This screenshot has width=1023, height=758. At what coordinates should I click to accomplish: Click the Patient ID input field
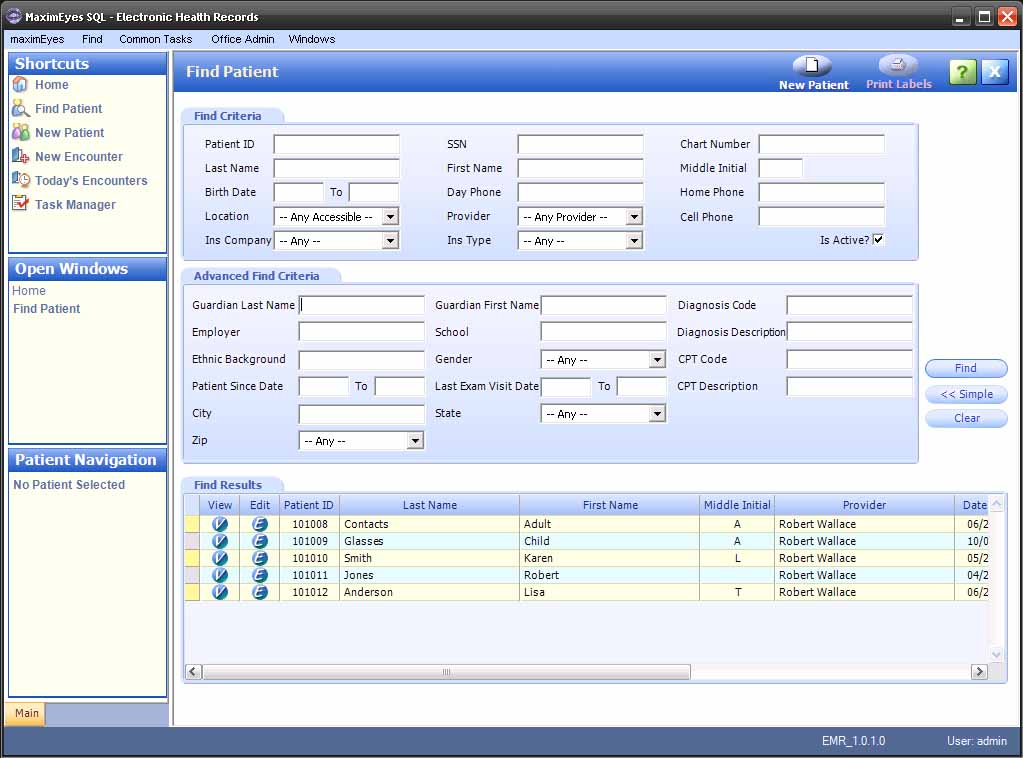point(336,144)
